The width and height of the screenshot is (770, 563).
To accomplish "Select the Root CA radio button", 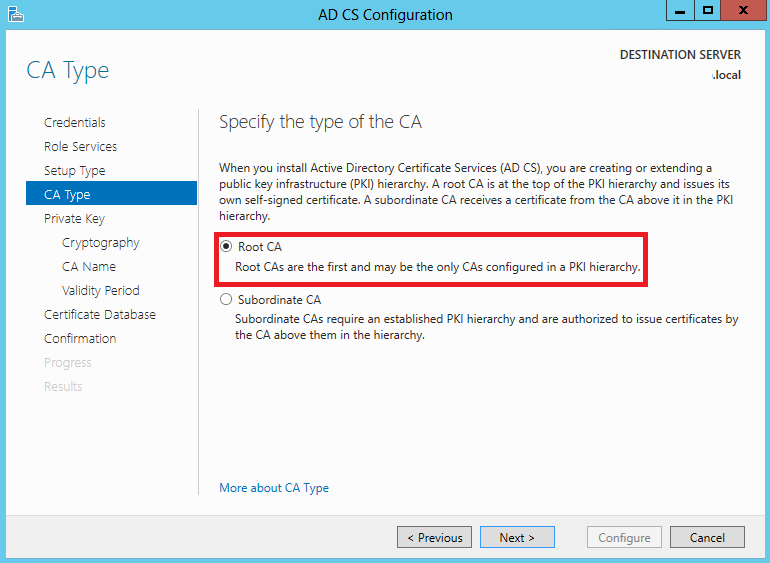I will click(x=226, y=246).
